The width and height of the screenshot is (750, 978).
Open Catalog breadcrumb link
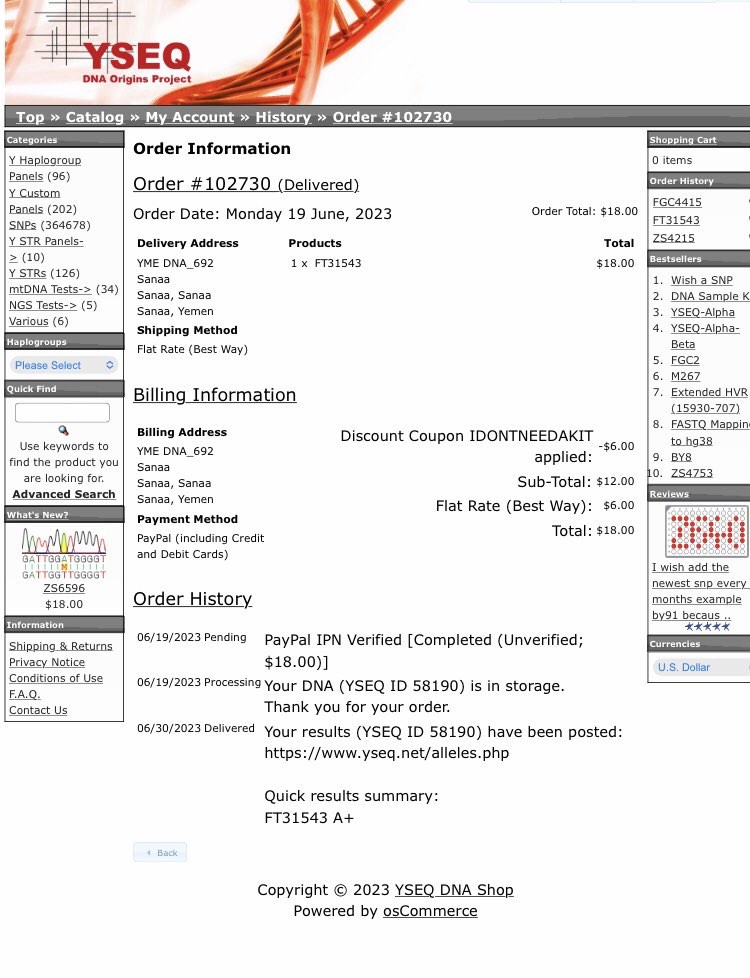95,117
